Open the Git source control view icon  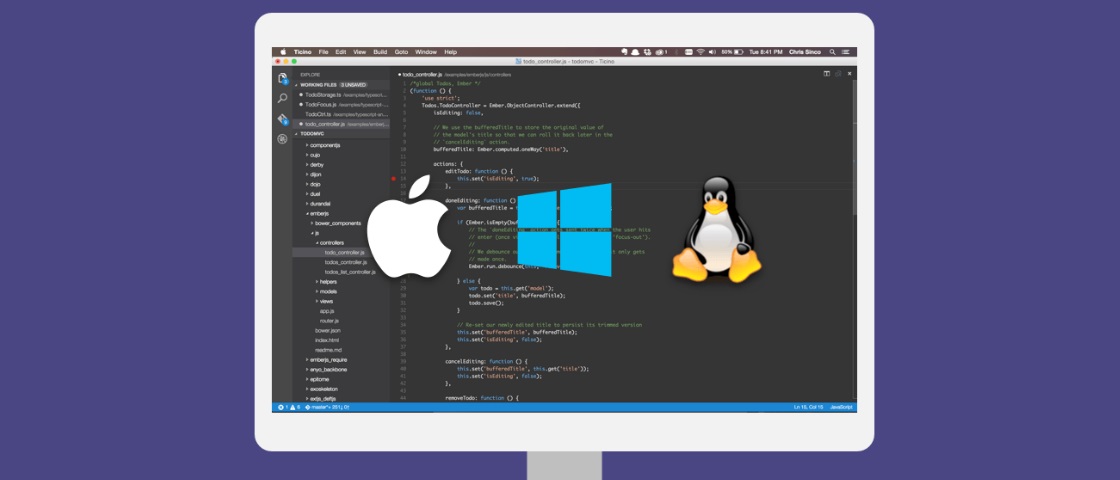pos(283,119)
